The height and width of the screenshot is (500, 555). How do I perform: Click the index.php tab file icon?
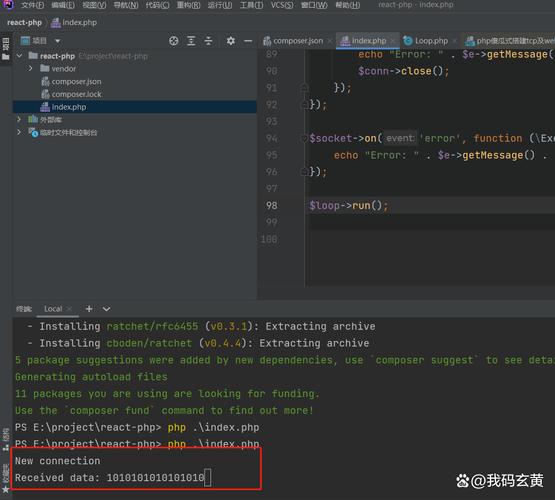tap(344, 41)
